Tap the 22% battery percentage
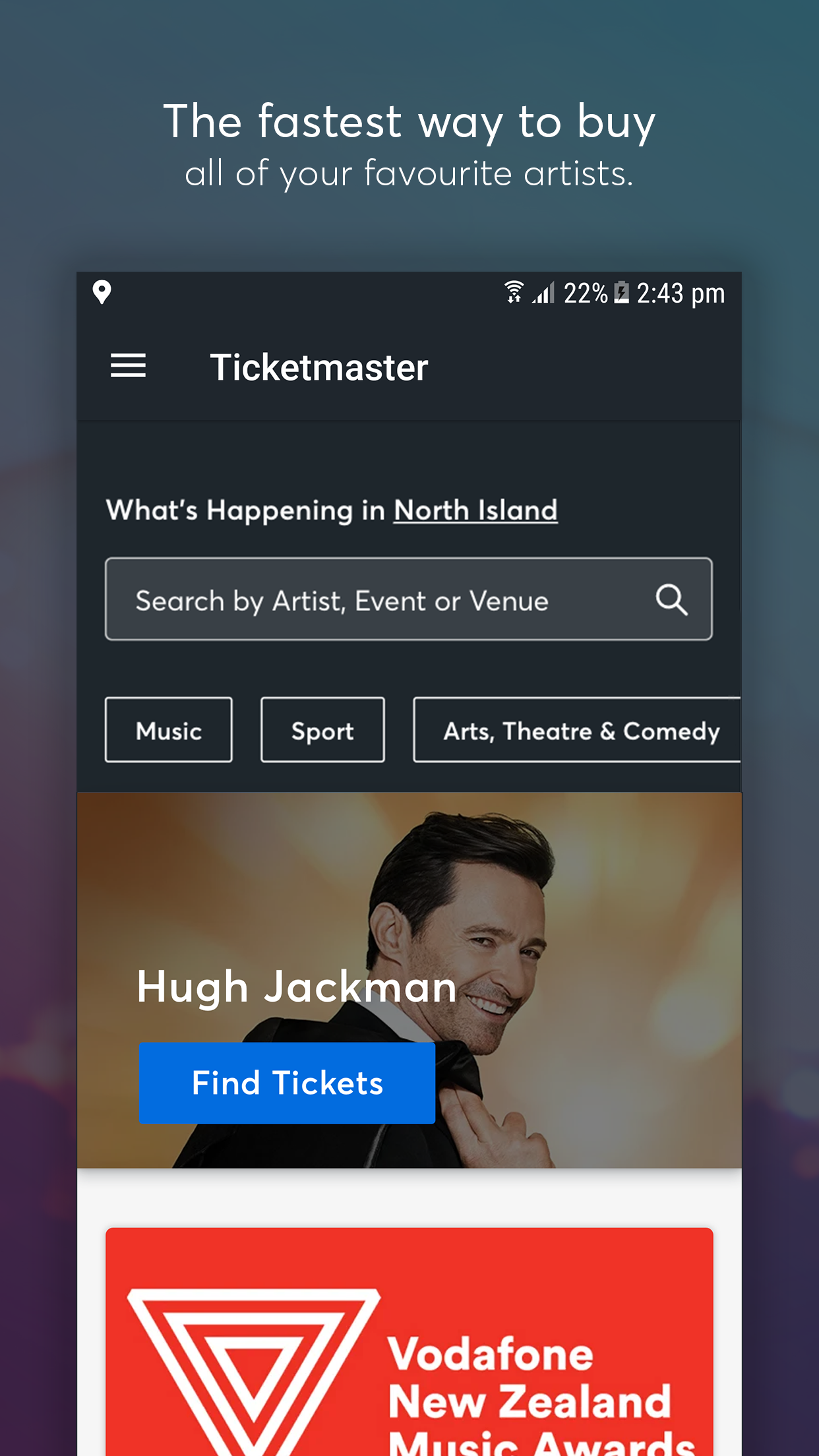The image size is (819, 1456). click(586, 293)
